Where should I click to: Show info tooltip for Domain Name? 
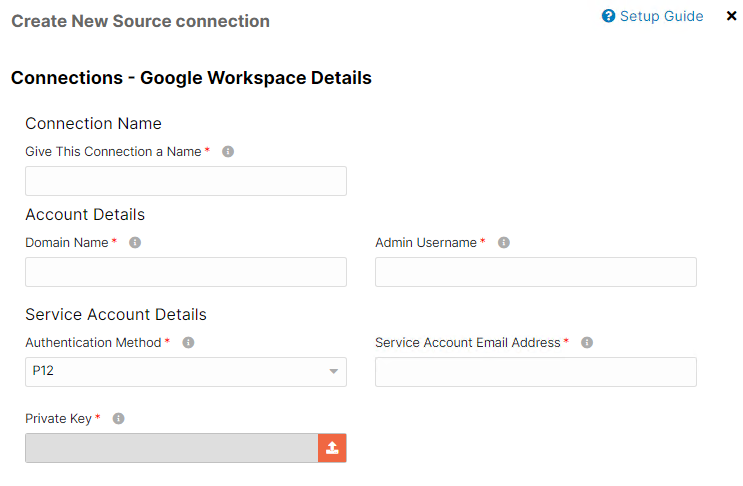[x=135, y=243]
